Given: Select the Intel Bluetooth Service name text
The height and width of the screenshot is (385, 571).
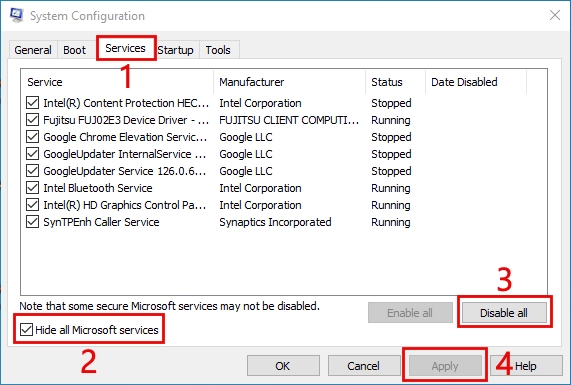Looking at the screenshot, I should [x=98, y=188].
